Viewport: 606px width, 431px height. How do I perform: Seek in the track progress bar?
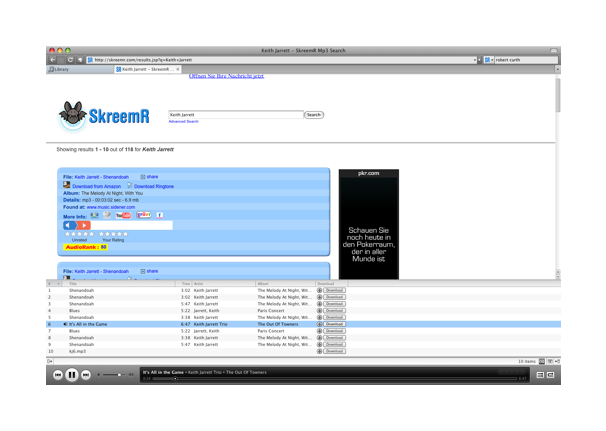click(x=334, y=379)
